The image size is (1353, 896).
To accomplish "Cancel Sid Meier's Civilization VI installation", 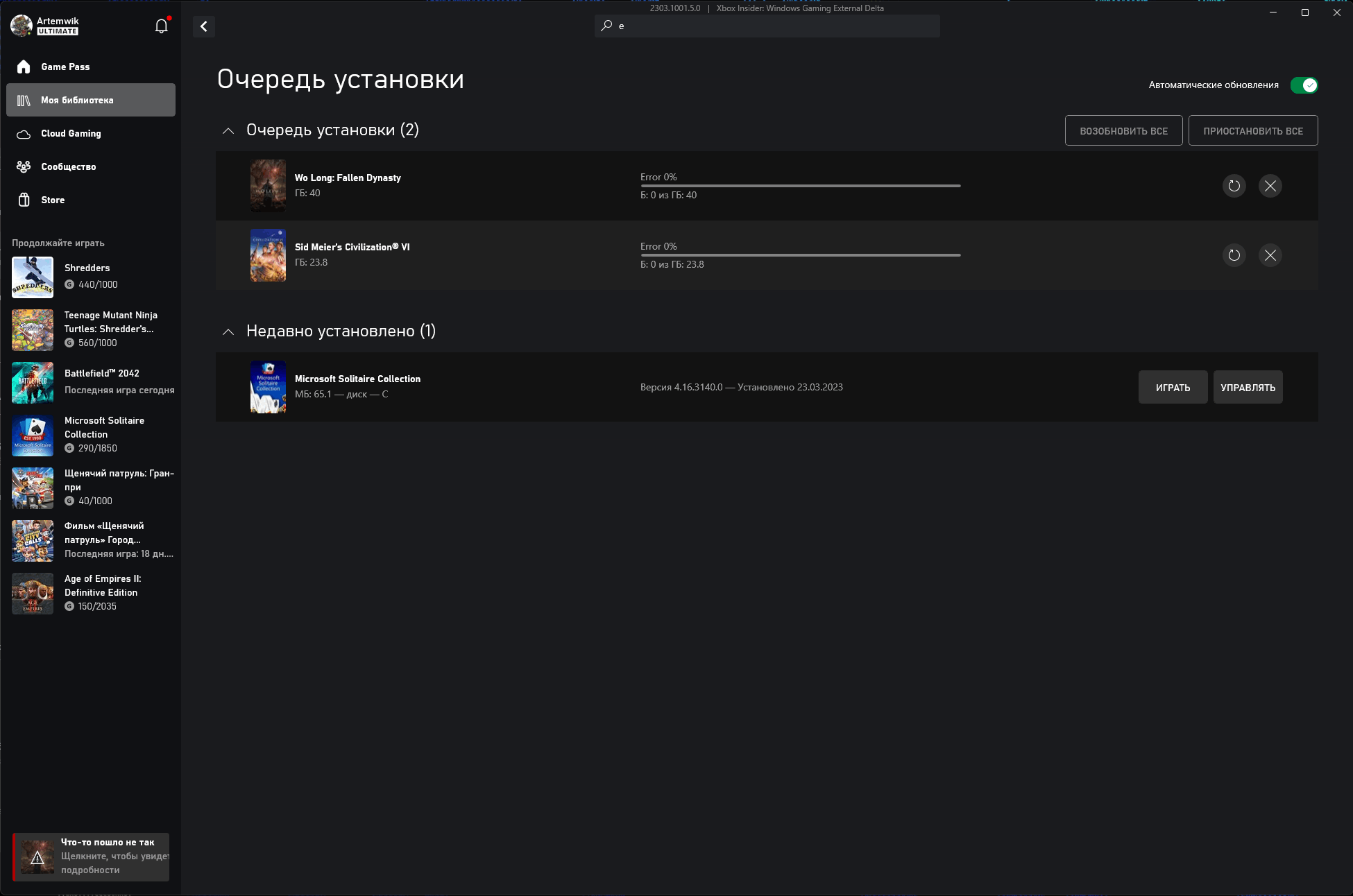I will point(1271,254).
